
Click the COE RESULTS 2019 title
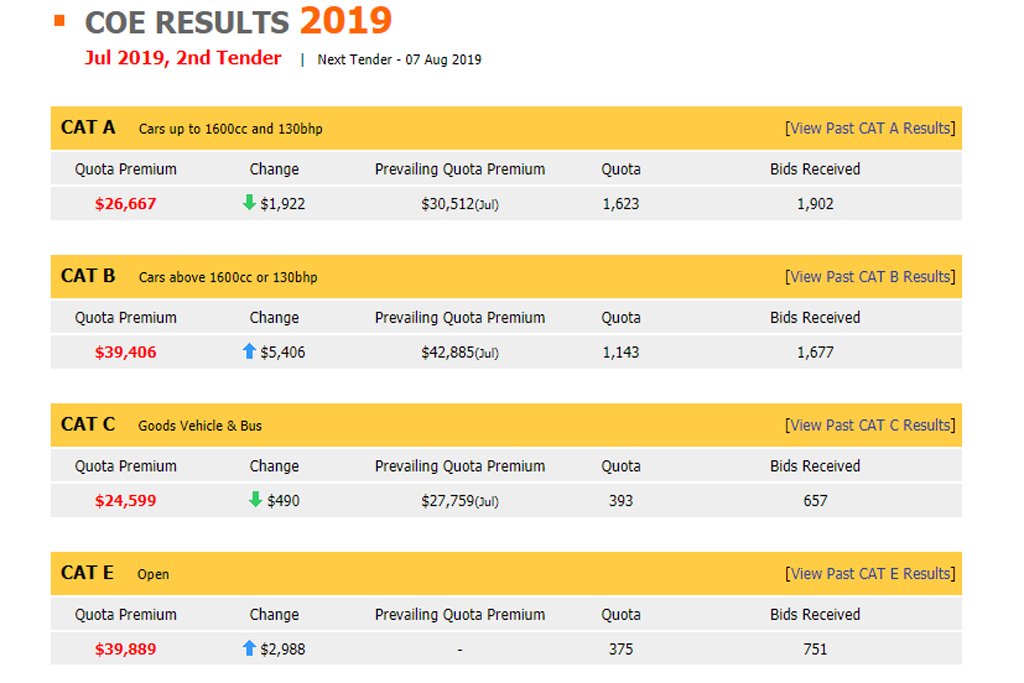[x=238, y=21]
